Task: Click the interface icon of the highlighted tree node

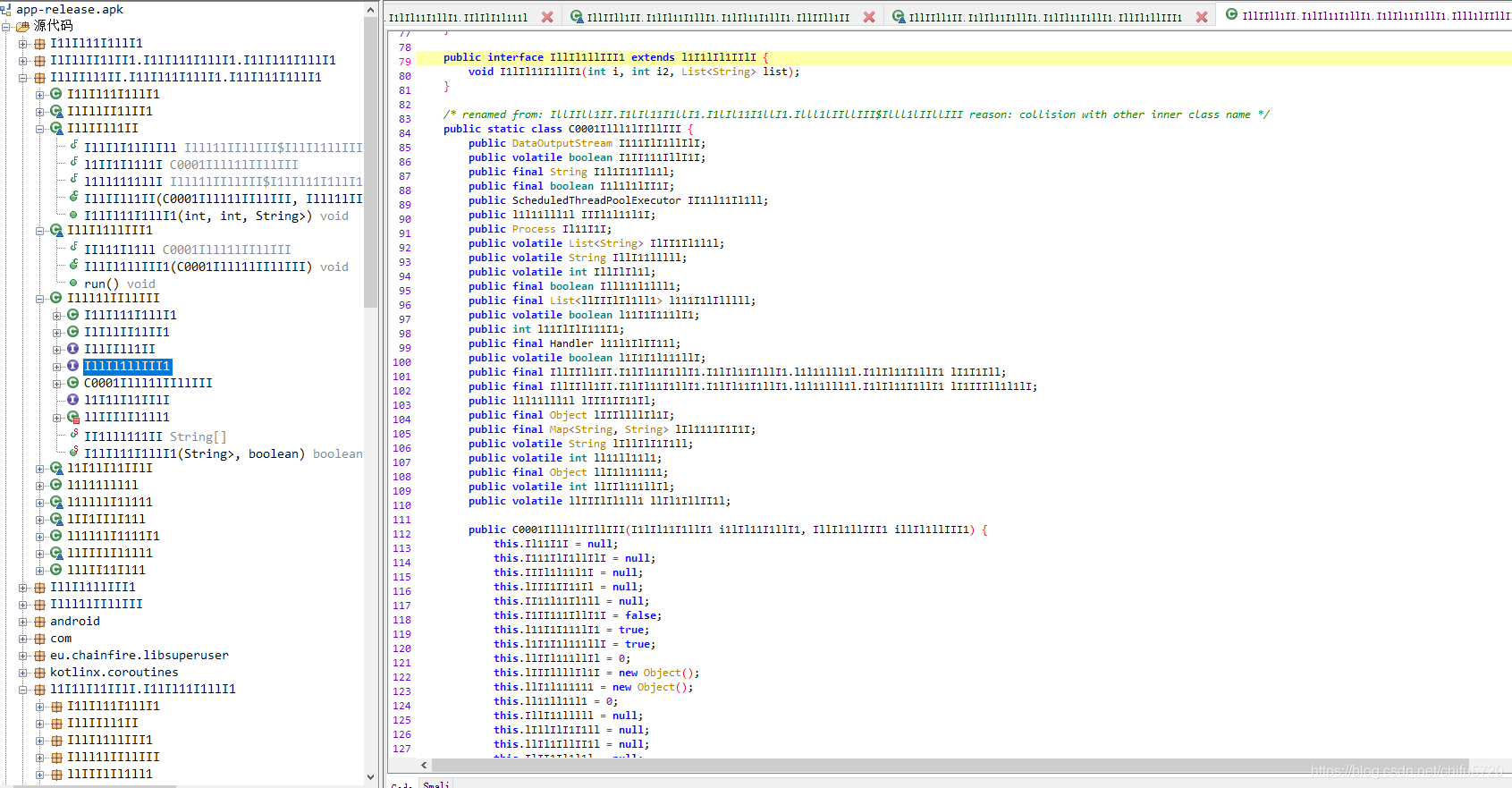Action: [x=73, y=366]
